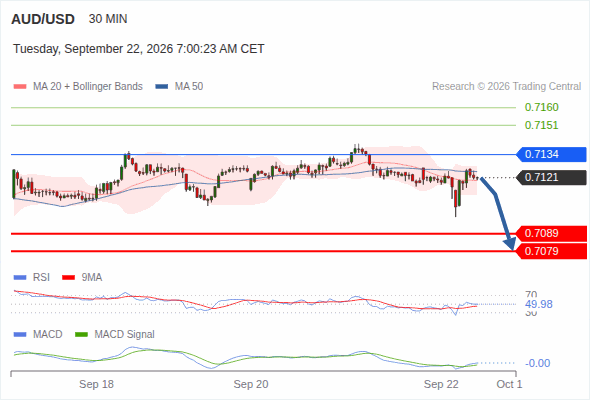The height and width of the screenshot is (400, 590).
Task: Click the 9MA red legend marker
Action: click(x=68, y=278)
